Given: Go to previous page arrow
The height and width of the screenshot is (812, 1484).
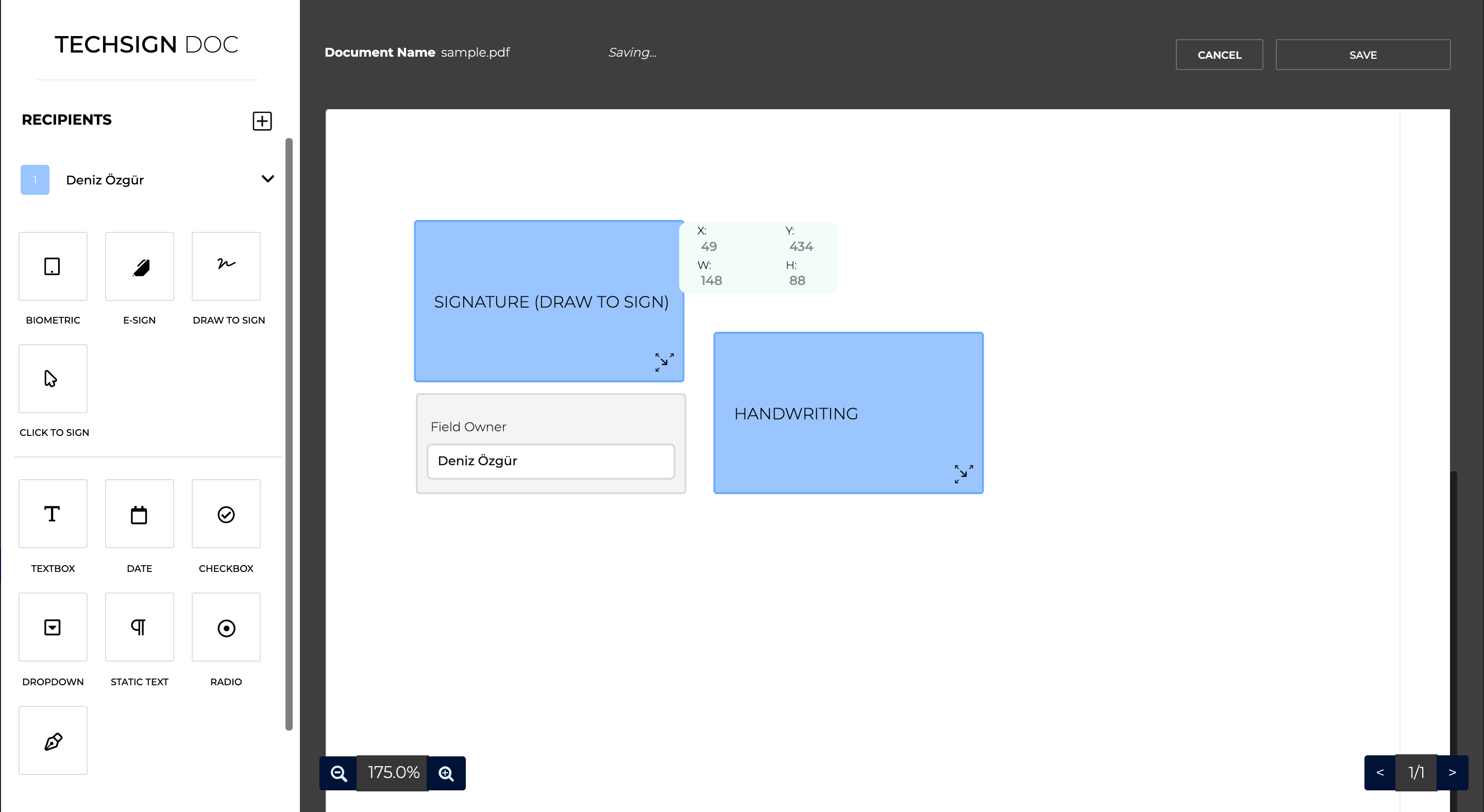Looking at the screenshot, I should click(1380, 773).
